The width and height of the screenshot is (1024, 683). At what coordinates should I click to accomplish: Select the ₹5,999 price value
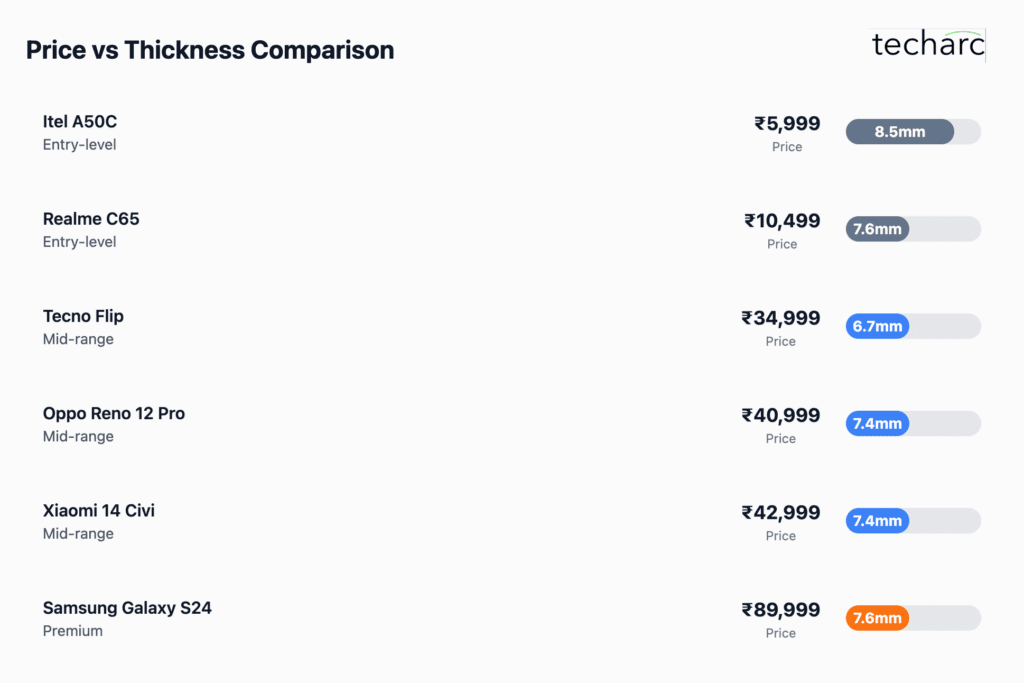tap(787, 123)
